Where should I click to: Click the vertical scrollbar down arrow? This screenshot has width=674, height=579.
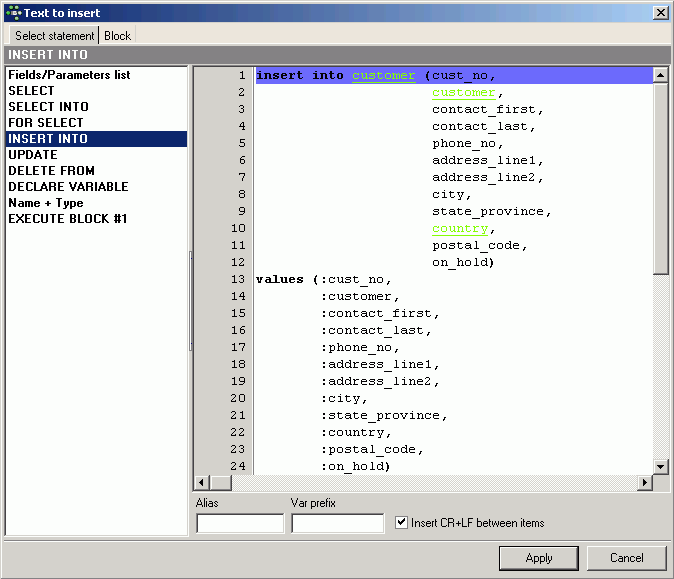(660, 466)
